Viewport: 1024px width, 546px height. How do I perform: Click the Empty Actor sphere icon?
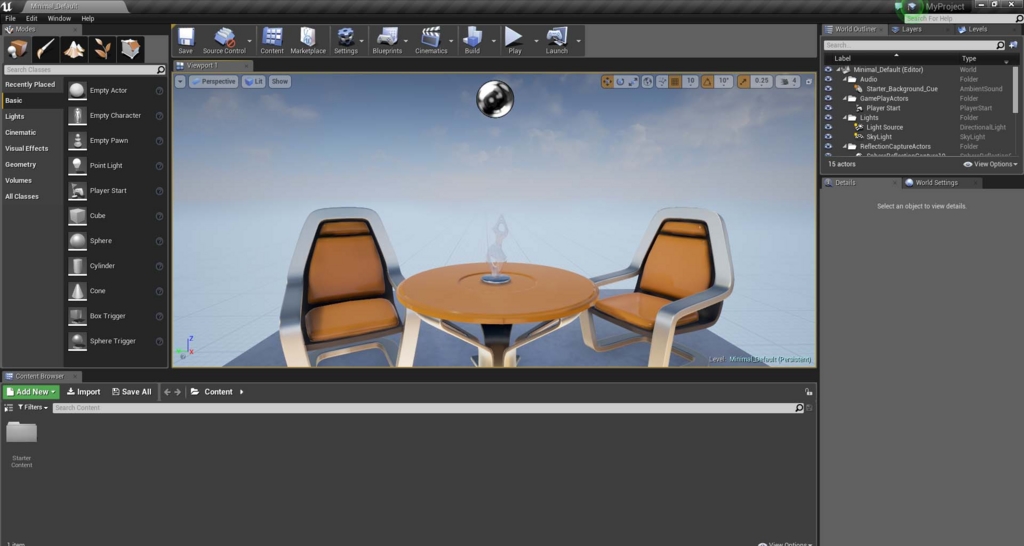(77, 91)
